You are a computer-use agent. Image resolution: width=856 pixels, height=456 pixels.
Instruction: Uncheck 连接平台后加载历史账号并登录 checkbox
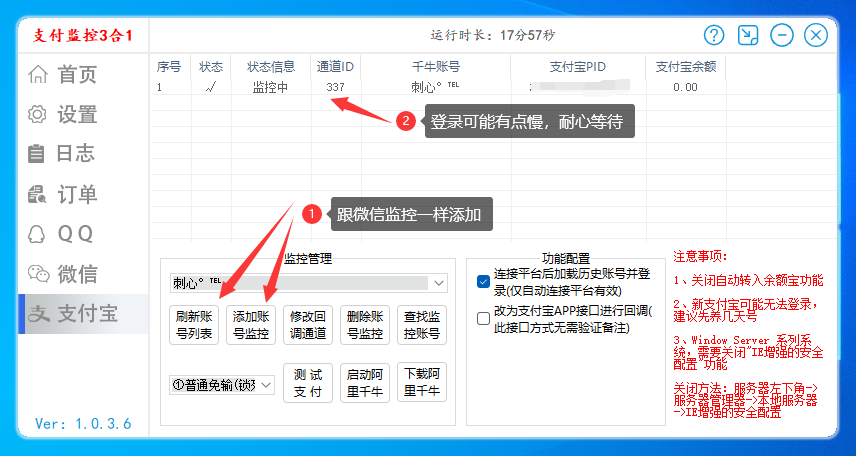[483, 282]
